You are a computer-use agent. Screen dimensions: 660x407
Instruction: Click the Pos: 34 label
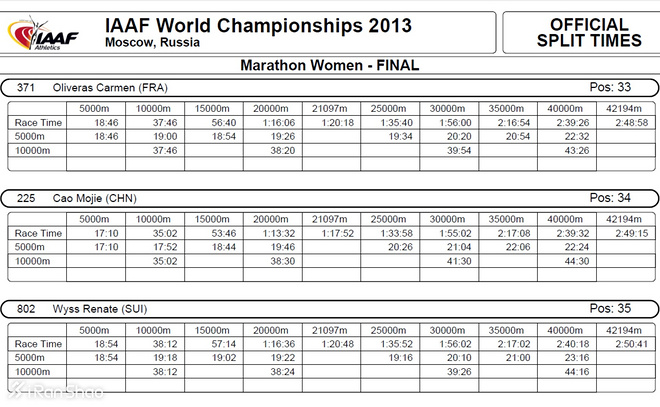coord(610,197)
